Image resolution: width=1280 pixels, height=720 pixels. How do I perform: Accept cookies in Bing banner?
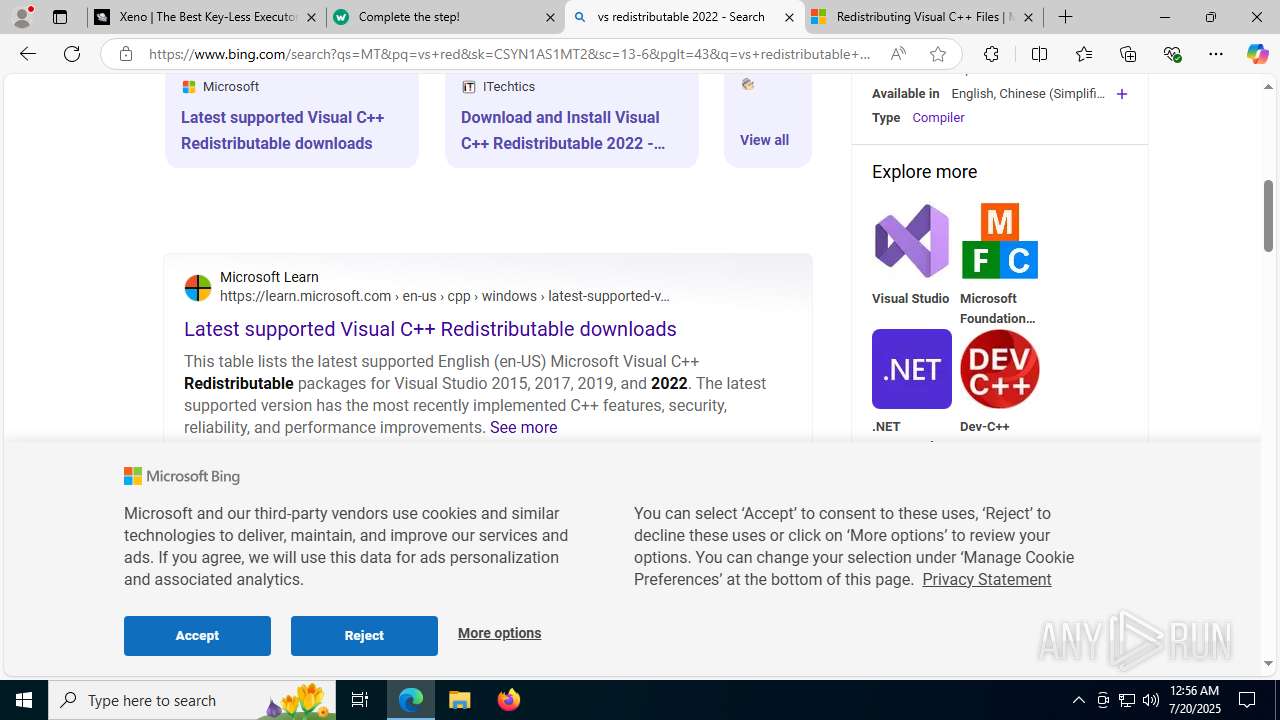click(197, 636)
